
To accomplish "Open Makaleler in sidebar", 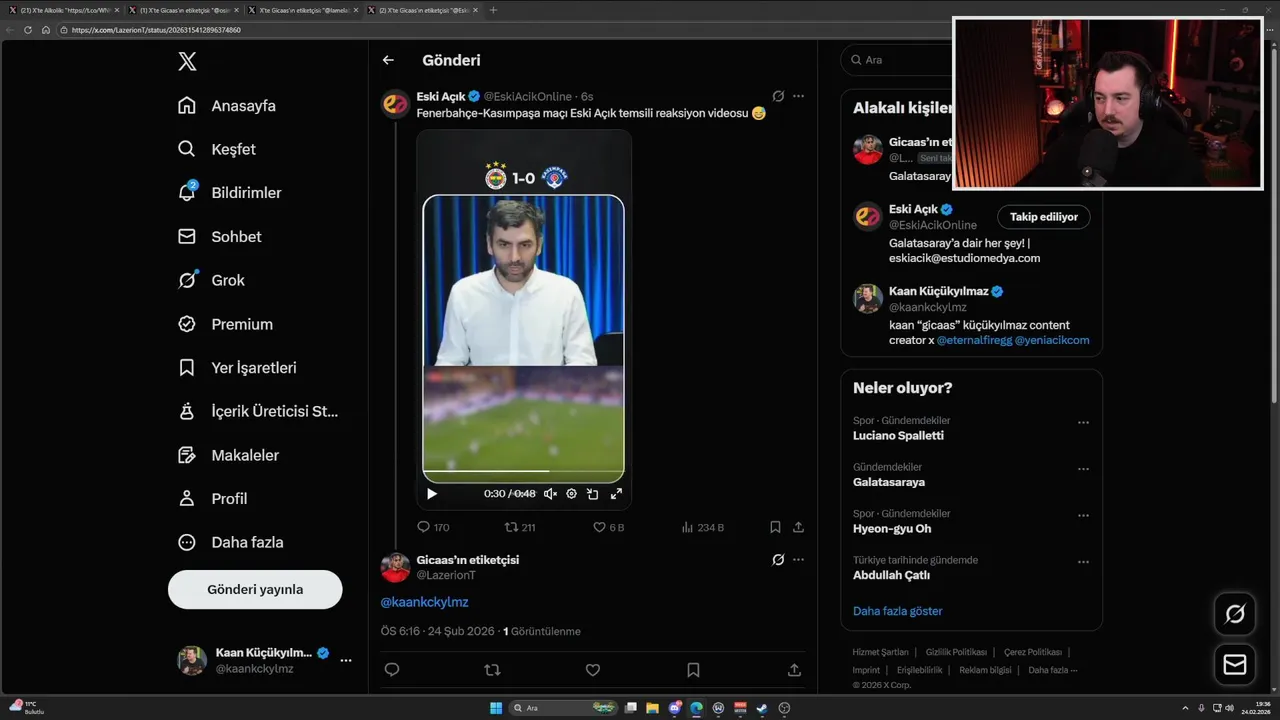I will click(x=230, y=455).
